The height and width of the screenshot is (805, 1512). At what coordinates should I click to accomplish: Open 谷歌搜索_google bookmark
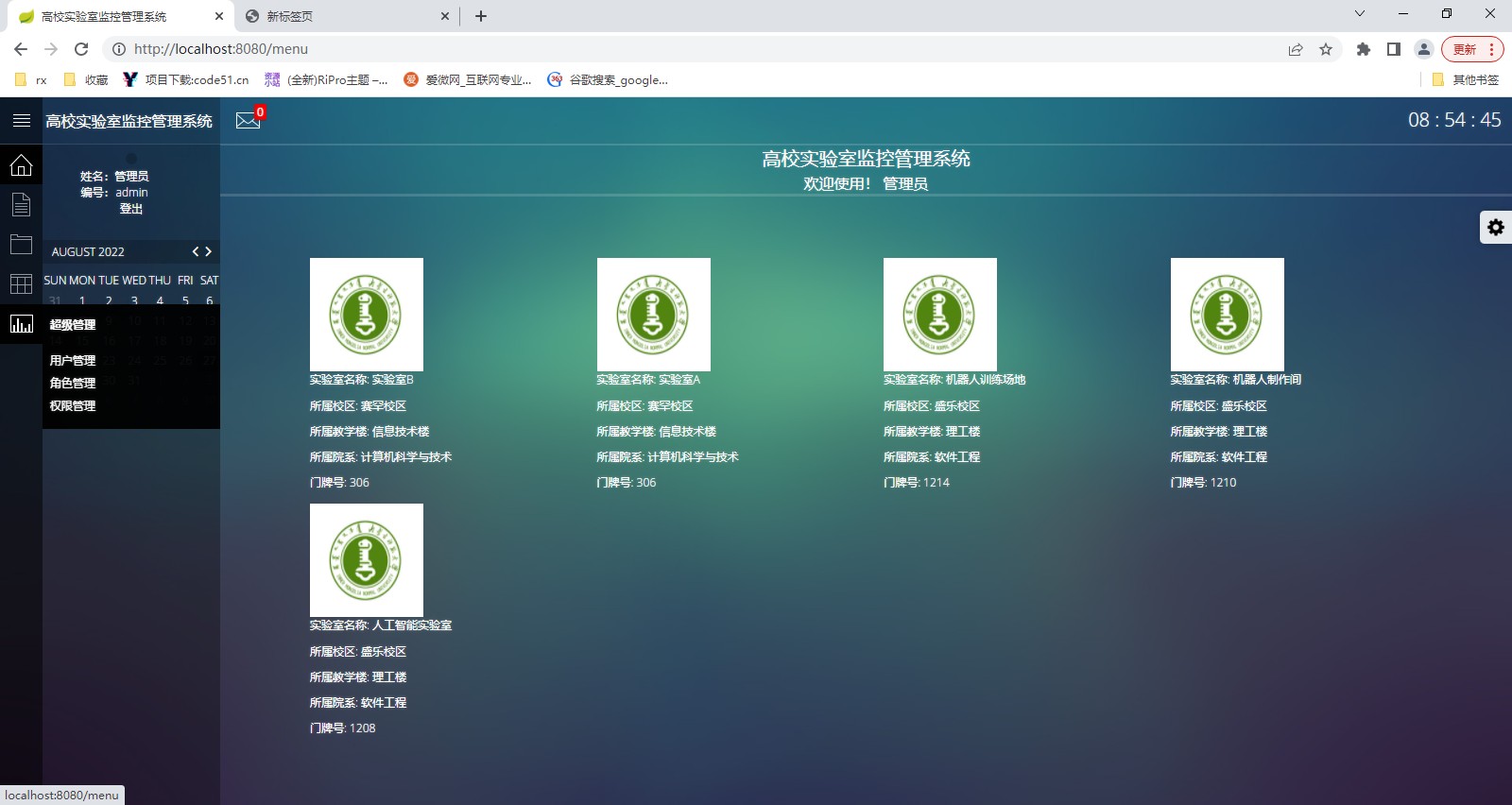(x=608, y=80)
